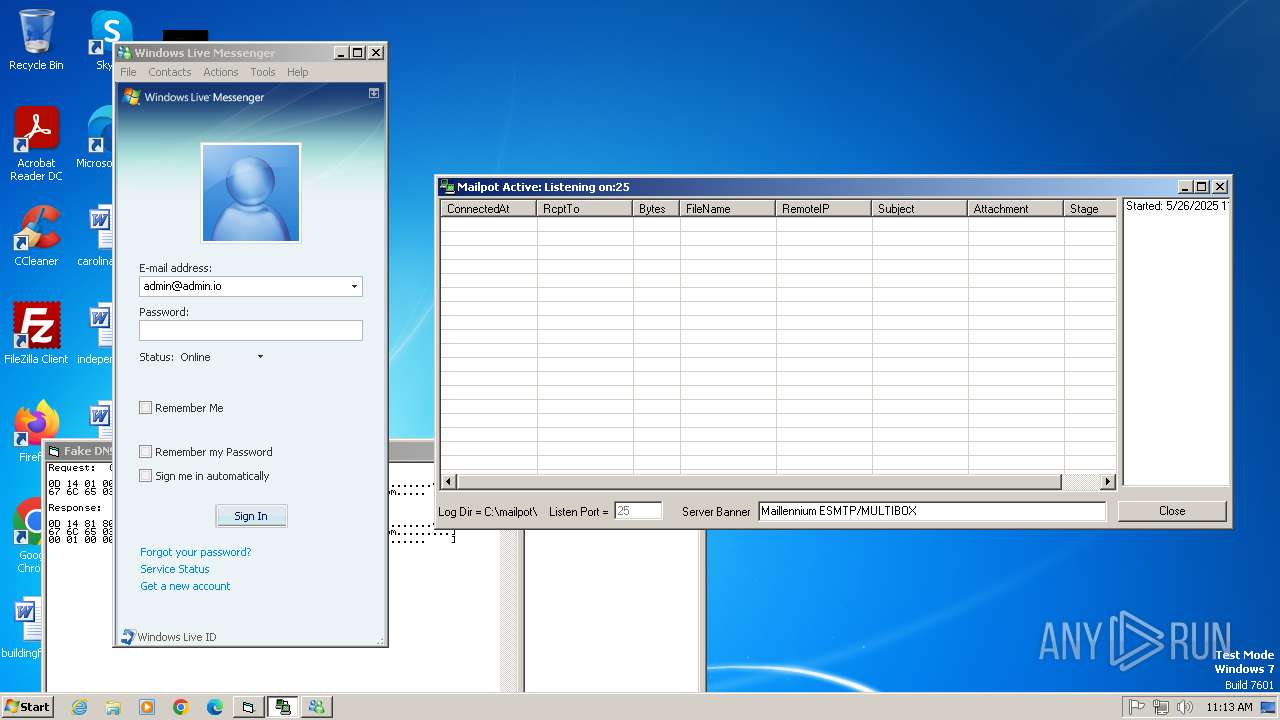Click the small expand button in Messenger header
The width and height of the screenshot is (1280, 720).
374,93
